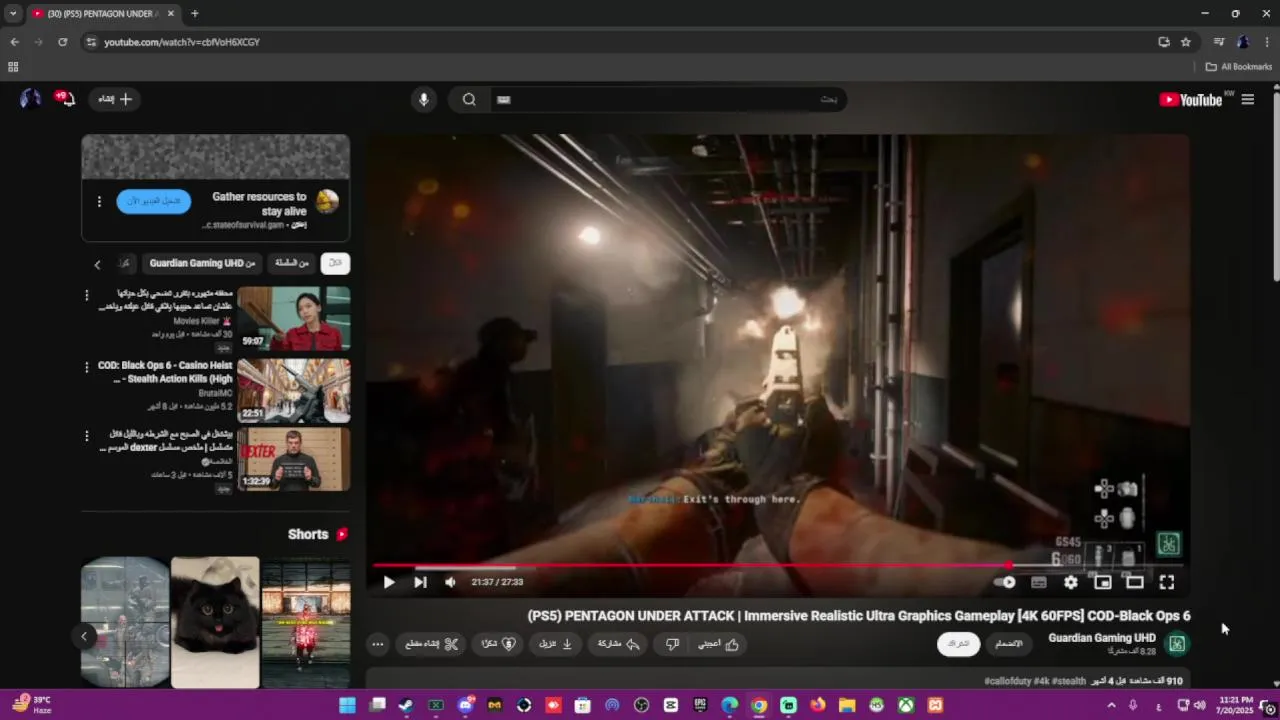This screenshot has height=720, width=1280.
Task: Open the Chrome tab search dropdown
Action: pos(13,14)
